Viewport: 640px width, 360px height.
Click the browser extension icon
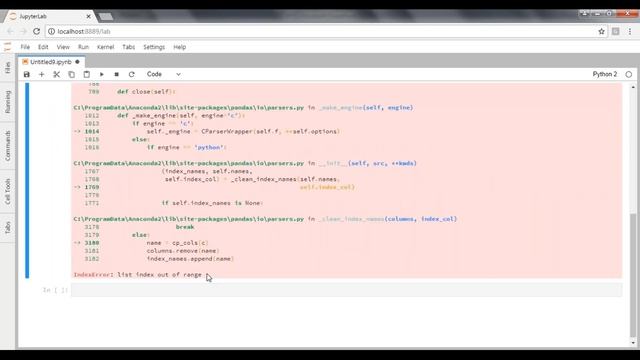point(616,31)
